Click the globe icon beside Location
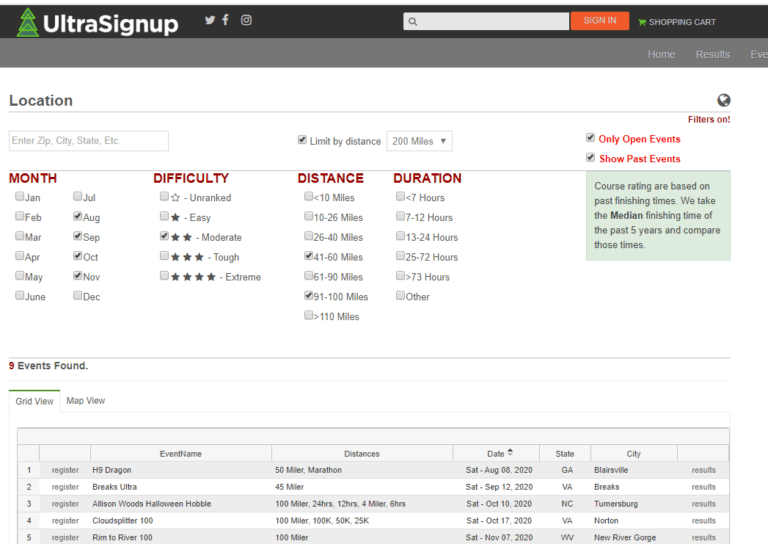This screenshot has height=544, width=768. pyautogui.click(x=723, y=100)
